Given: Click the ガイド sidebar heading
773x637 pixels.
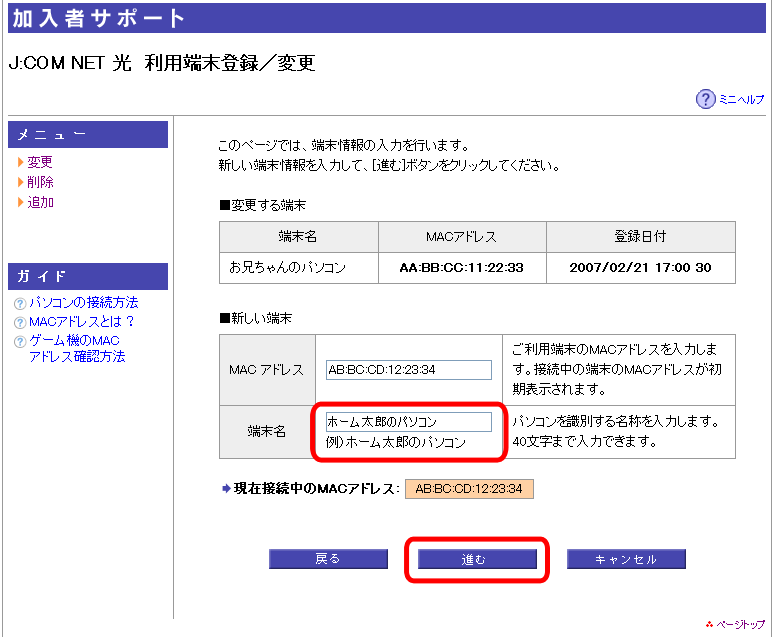Looking at the screenshot, I should click(88, 276).
